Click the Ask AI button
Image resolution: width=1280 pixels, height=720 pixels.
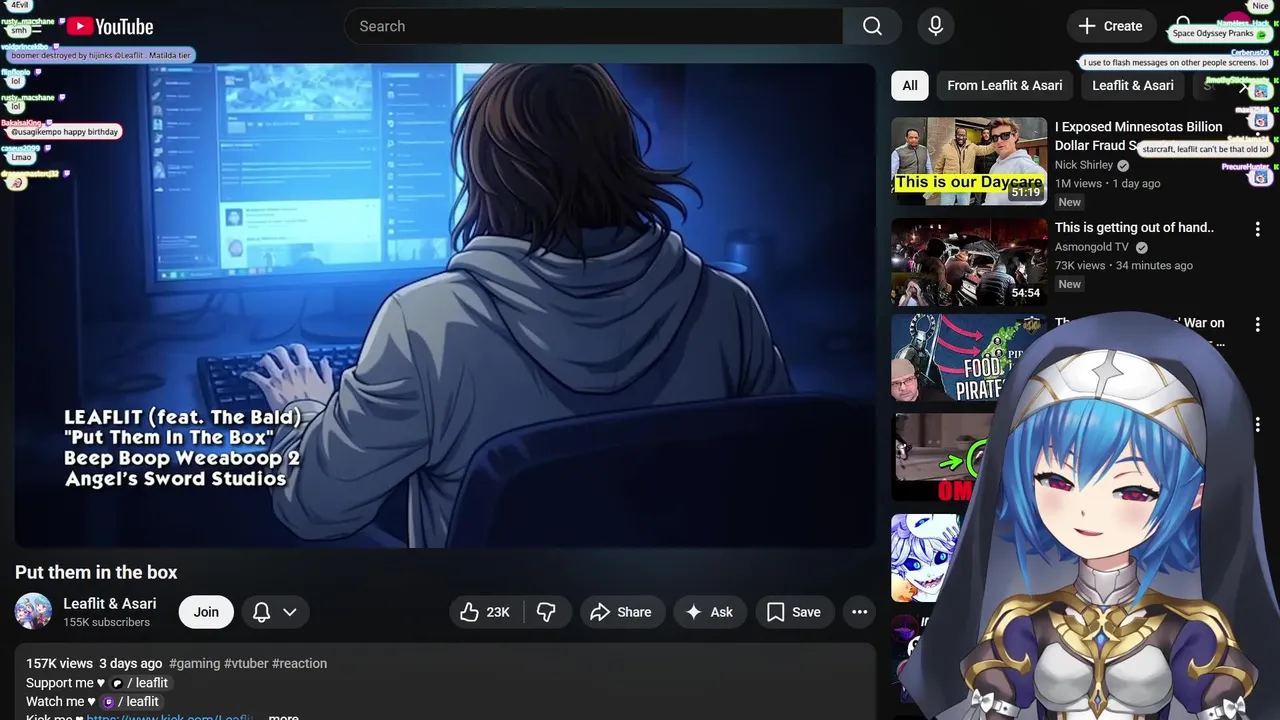tap(709, 612)
